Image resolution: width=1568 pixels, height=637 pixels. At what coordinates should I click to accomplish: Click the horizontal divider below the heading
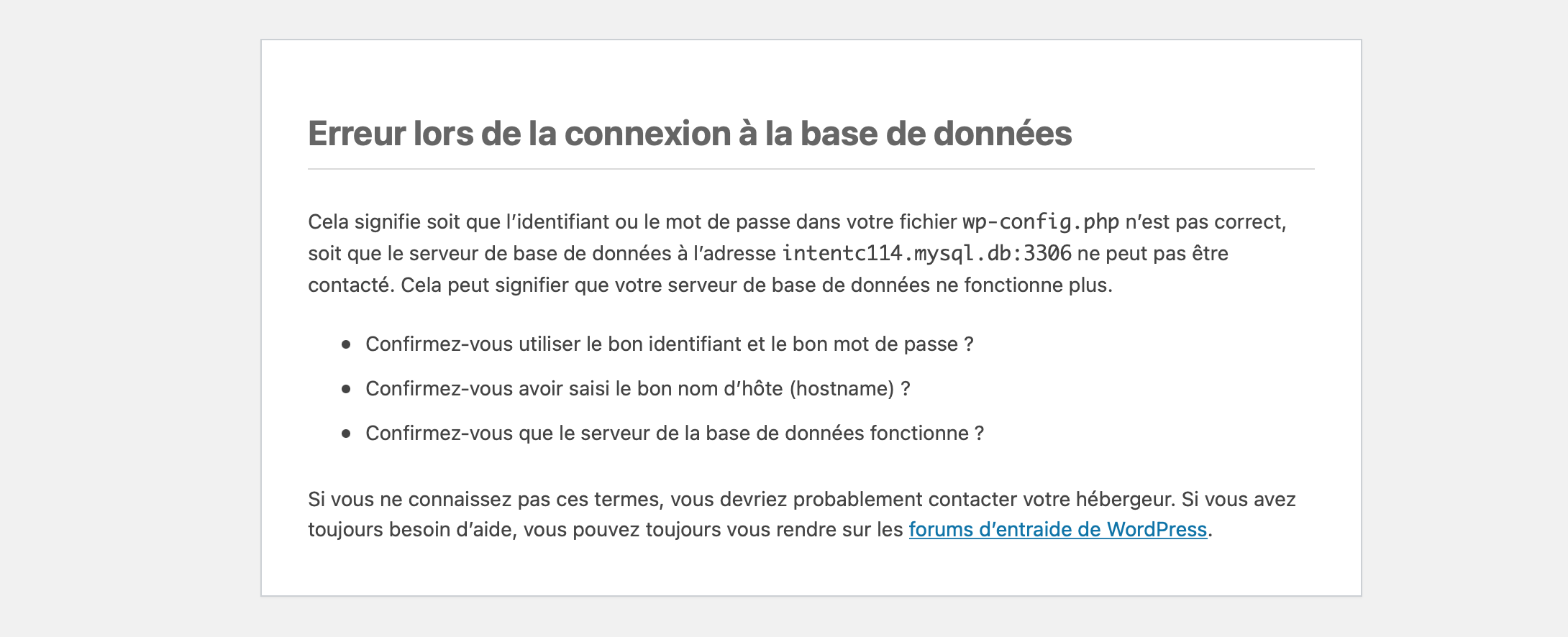(x=811, y=169)
